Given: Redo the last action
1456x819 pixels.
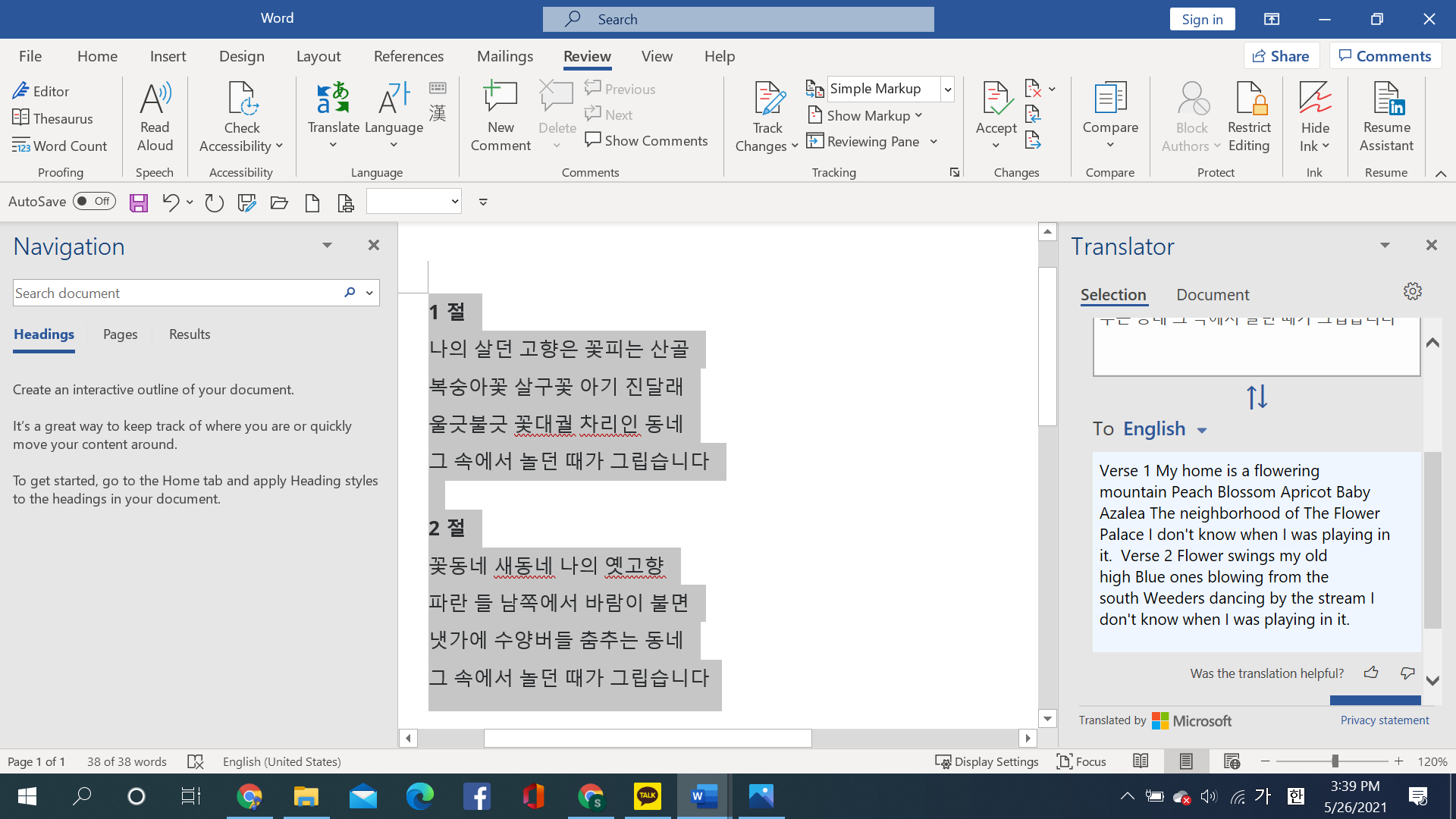Looking at the screenshot, I should [x=214, y=202].
